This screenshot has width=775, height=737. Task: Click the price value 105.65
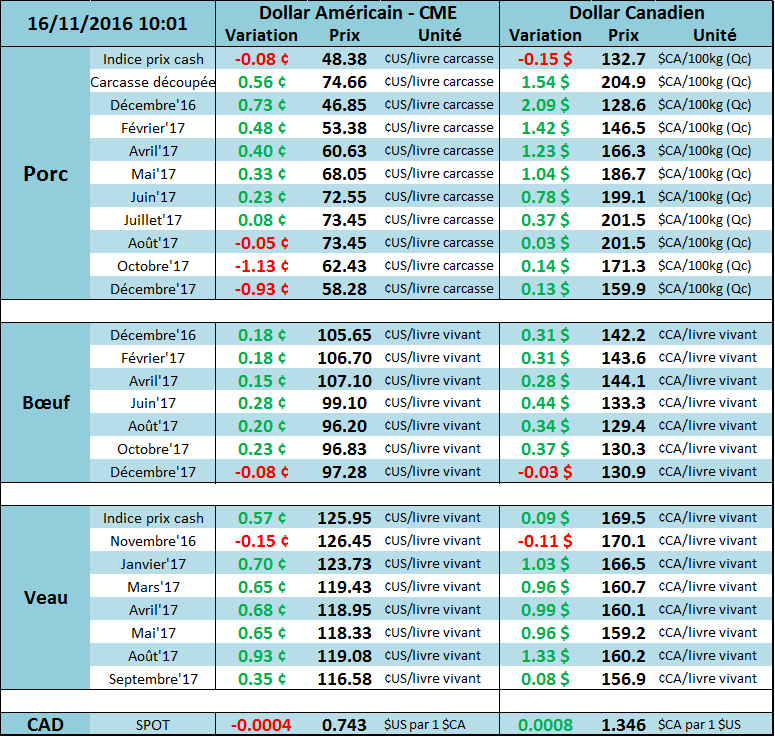[344, 335]
